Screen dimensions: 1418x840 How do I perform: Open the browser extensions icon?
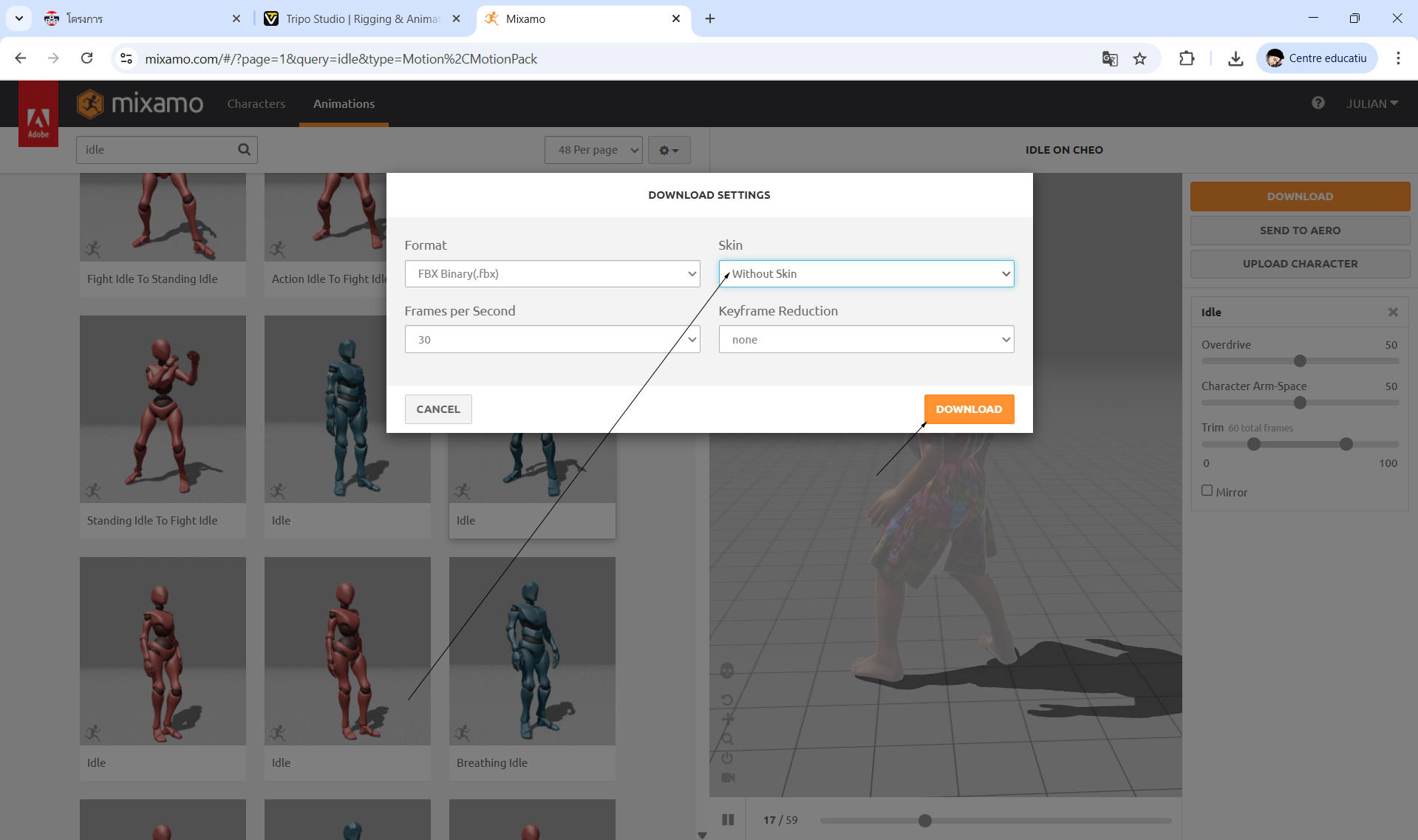click(x=1187, y=58)
